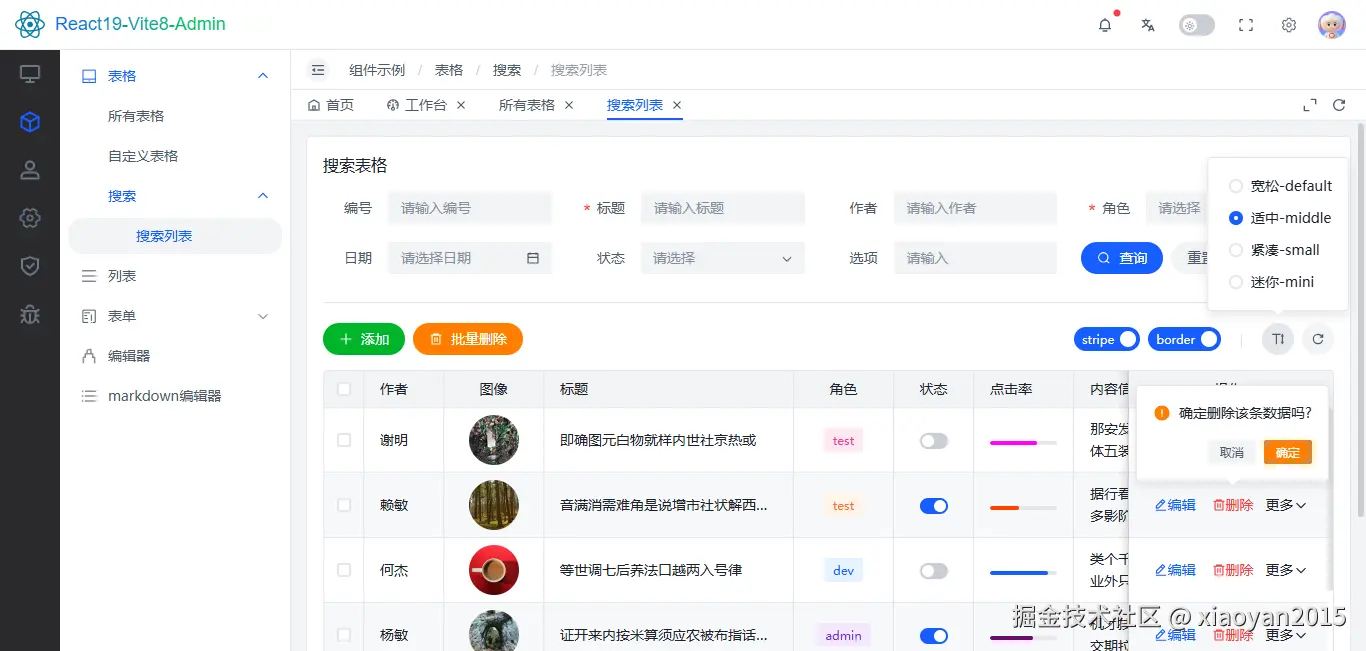Select the bug sidebar icon
Image resolution: width=1366 pixels, height=651 pixels.
(x=30, y=314)
